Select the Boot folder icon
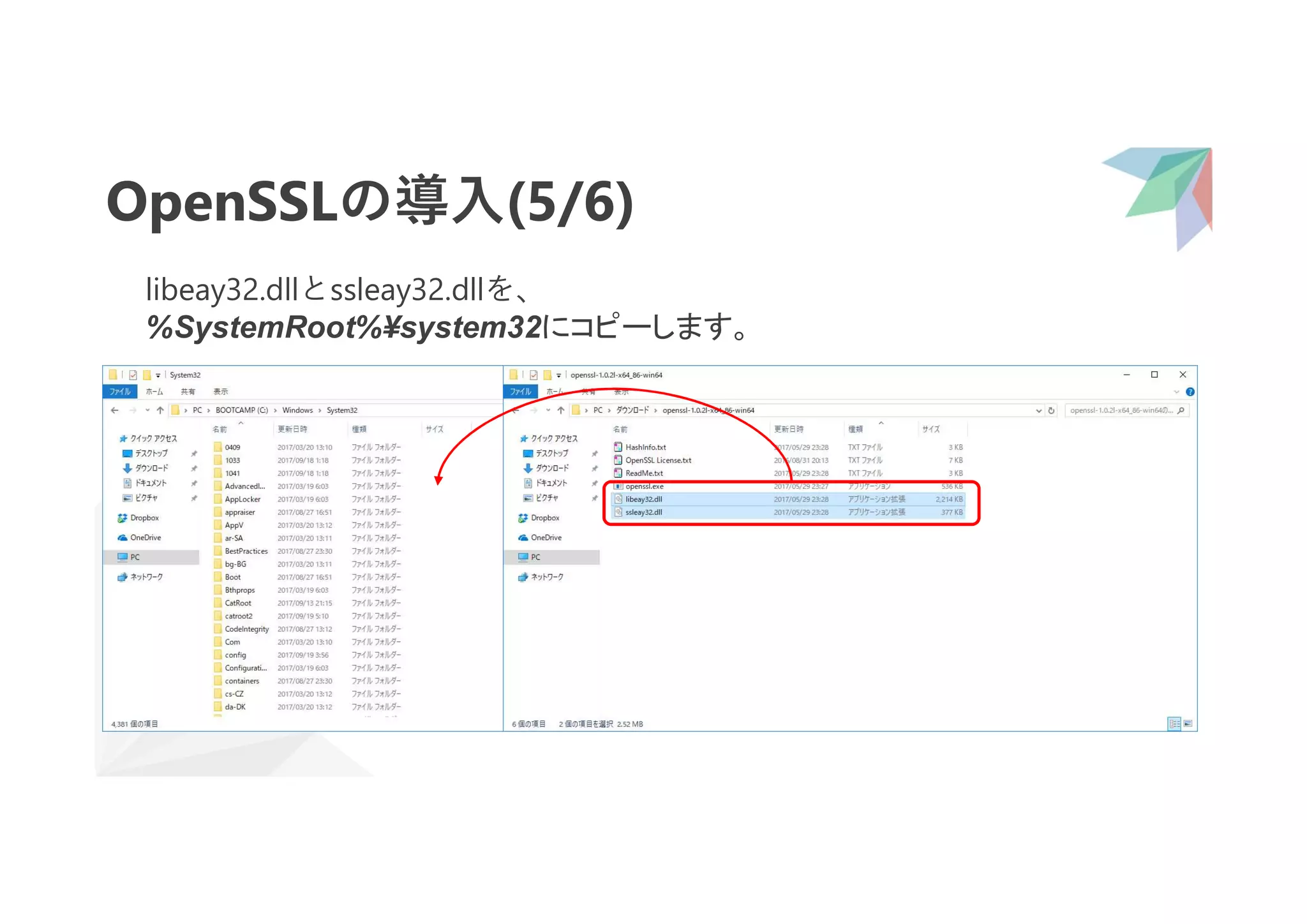This screenshot has height=924, width=1307. tap(218, 577)
